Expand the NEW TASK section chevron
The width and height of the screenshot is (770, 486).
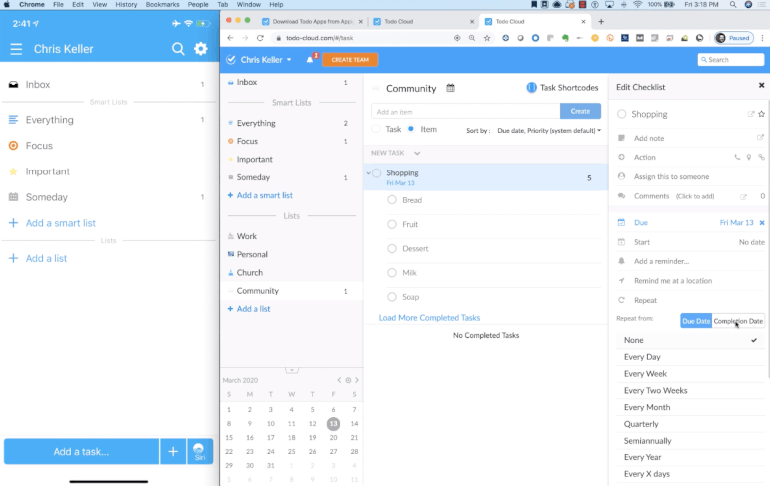click(417, 153)
